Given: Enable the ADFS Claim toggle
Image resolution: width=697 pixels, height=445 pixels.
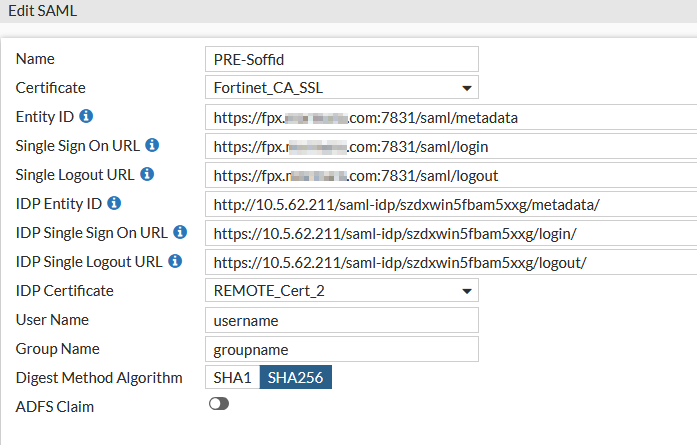Looking at the screenshot, I should (x=218, y=404).
